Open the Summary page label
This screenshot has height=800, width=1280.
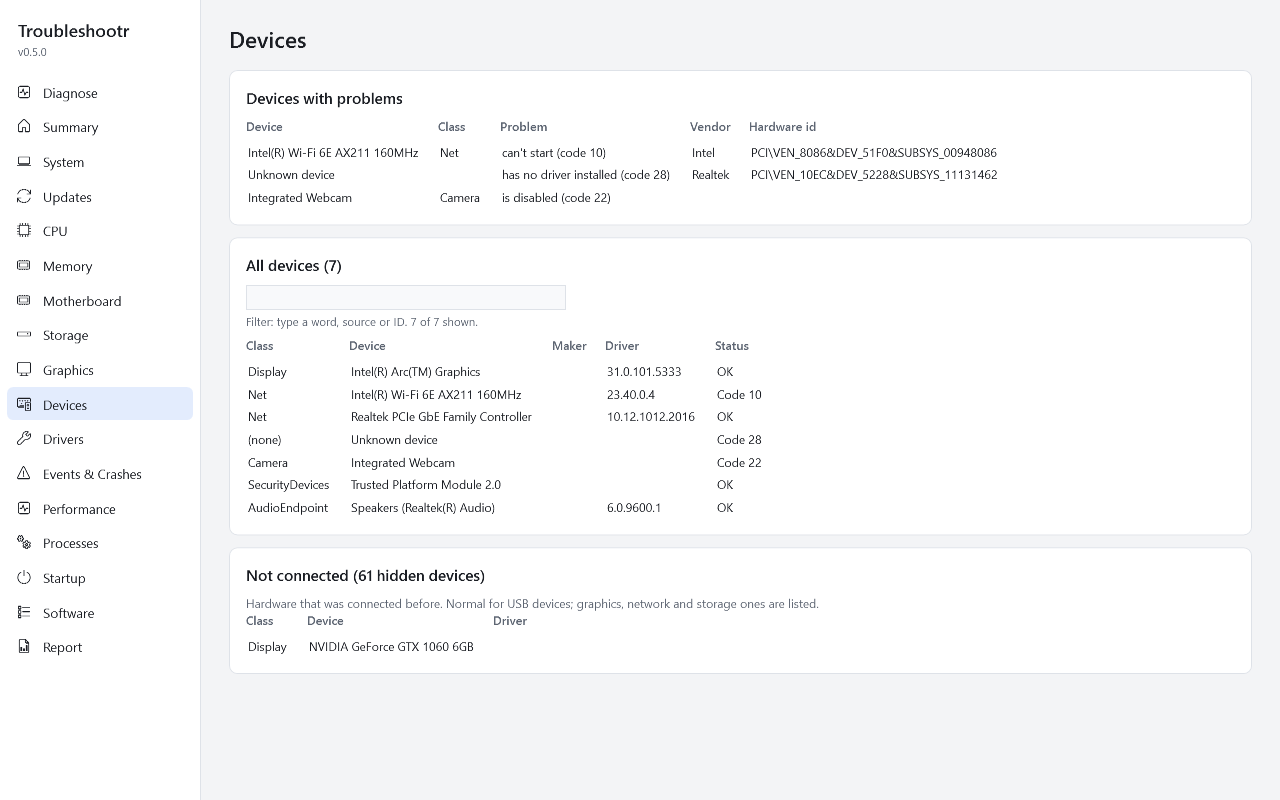tap(70, 128)
